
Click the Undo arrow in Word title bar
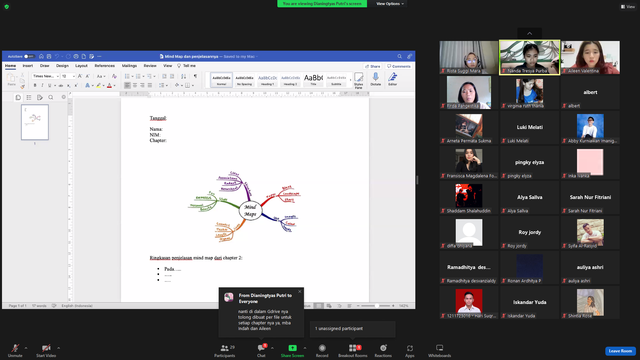click(57, 56)
